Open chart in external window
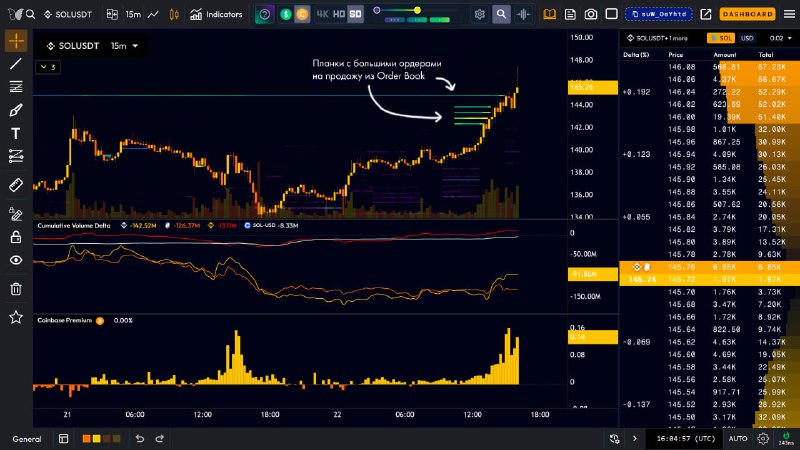 706,14
